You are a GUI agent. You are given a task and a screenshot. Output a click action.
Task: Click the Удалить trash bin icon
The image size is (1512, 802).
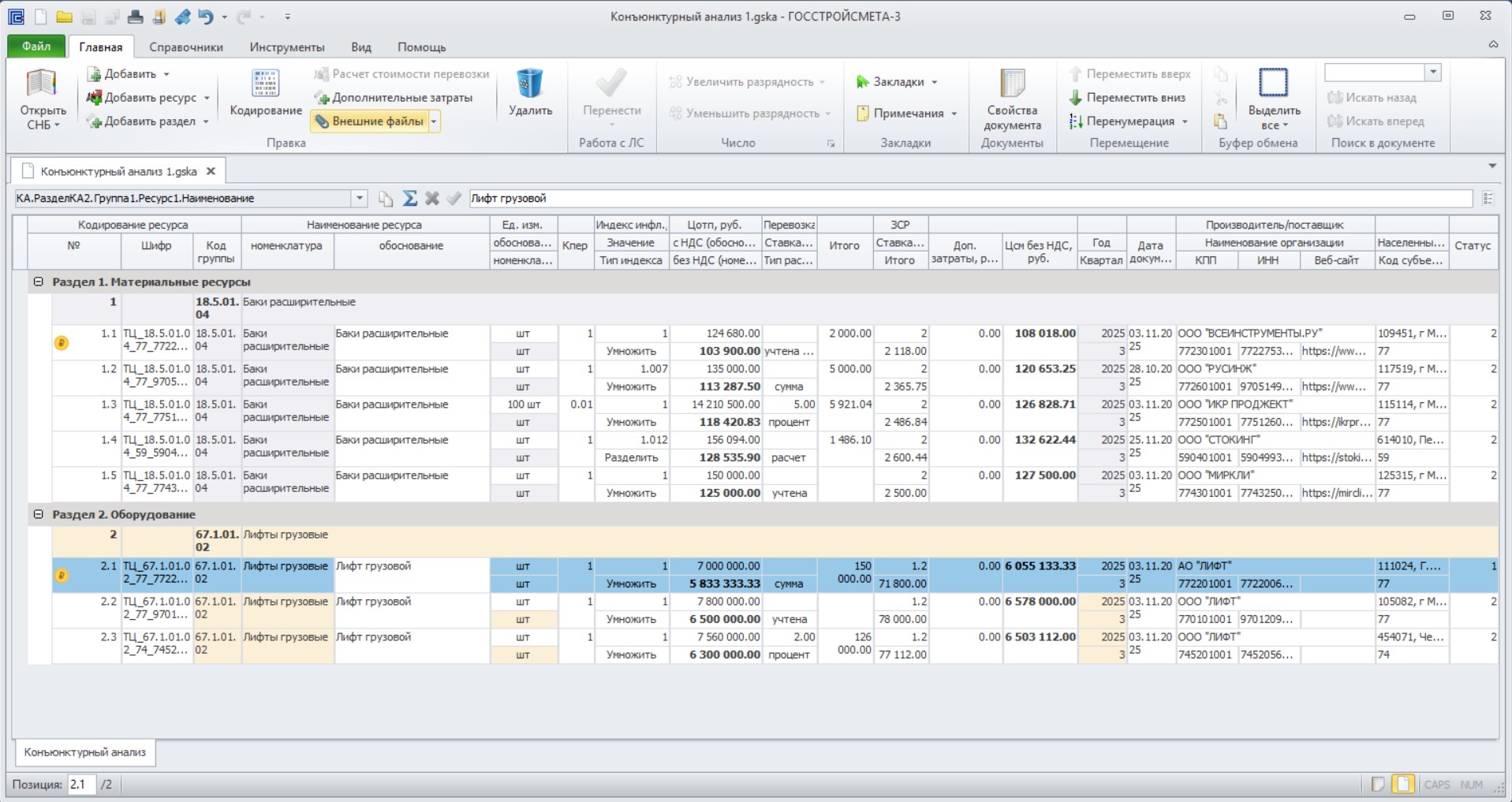point(530,84)
